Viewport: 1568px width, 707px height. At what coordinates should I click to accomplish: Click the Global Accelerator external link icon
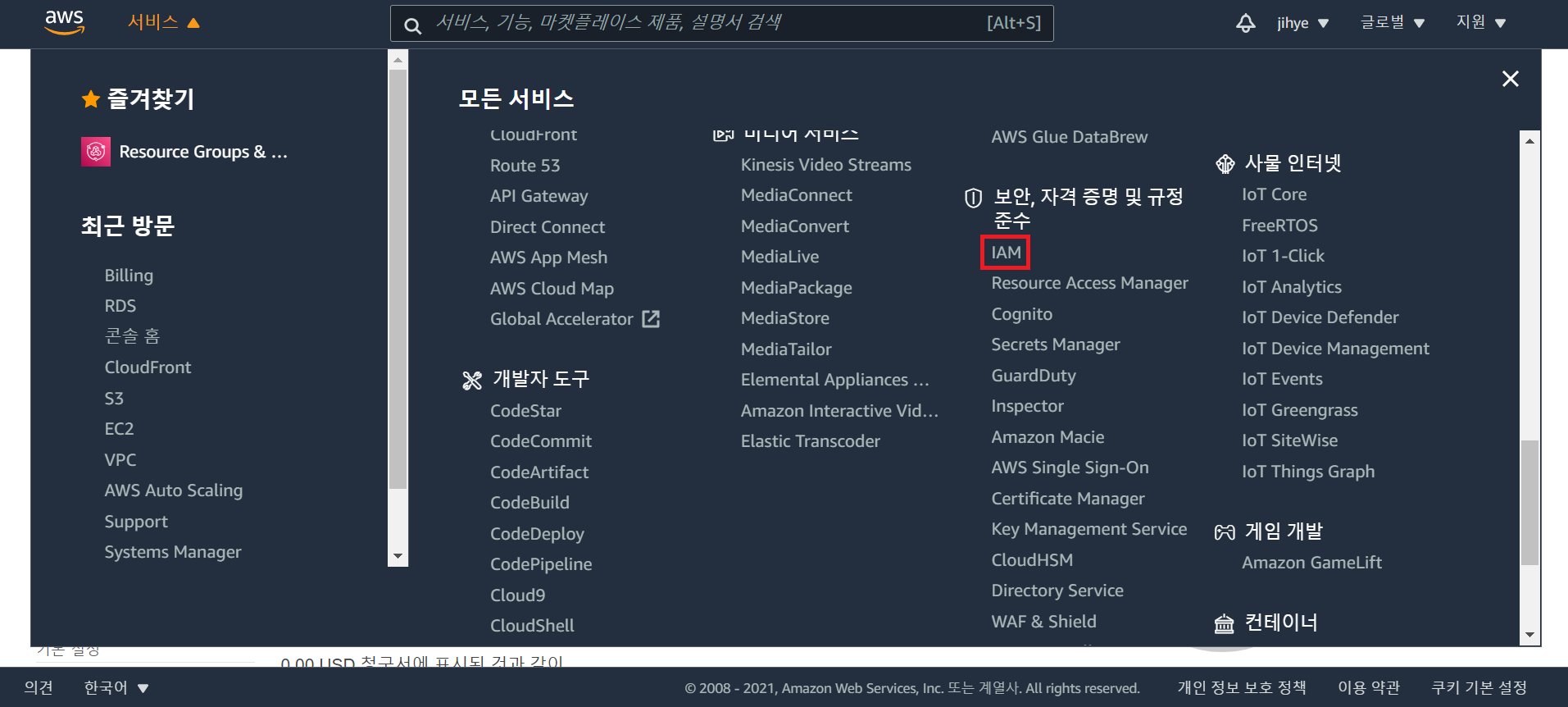pyautogui.click(x=651, y=318)
